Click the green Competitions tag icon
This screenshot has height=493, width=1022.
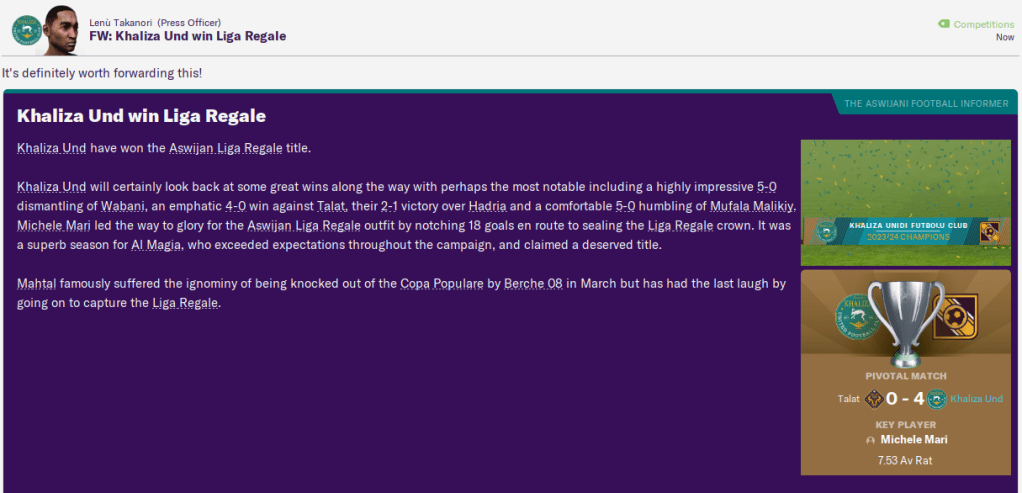click(943, 24)
